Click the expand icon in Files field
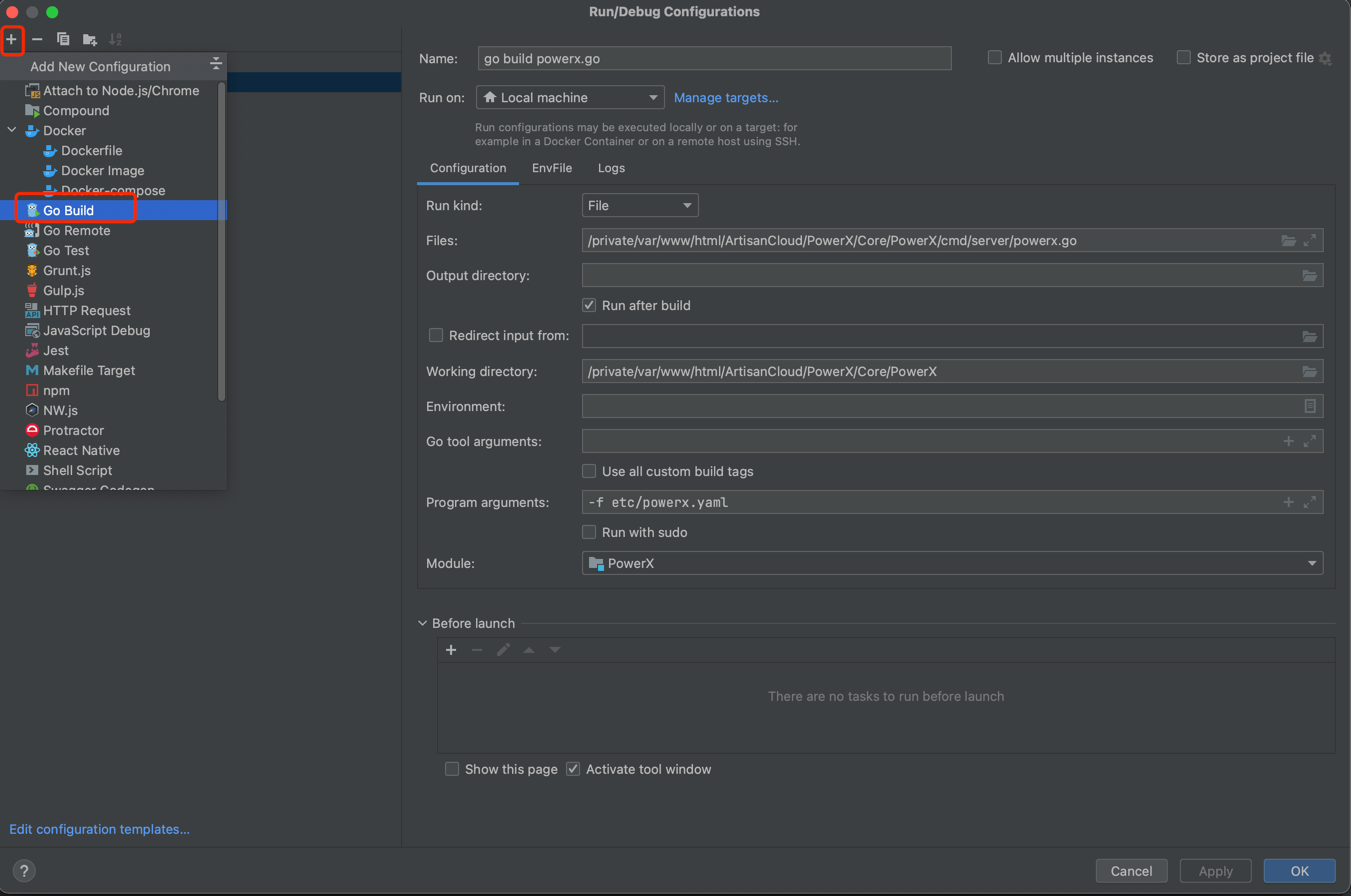The image size is (1351, 896). click(x=1310, y=241)
